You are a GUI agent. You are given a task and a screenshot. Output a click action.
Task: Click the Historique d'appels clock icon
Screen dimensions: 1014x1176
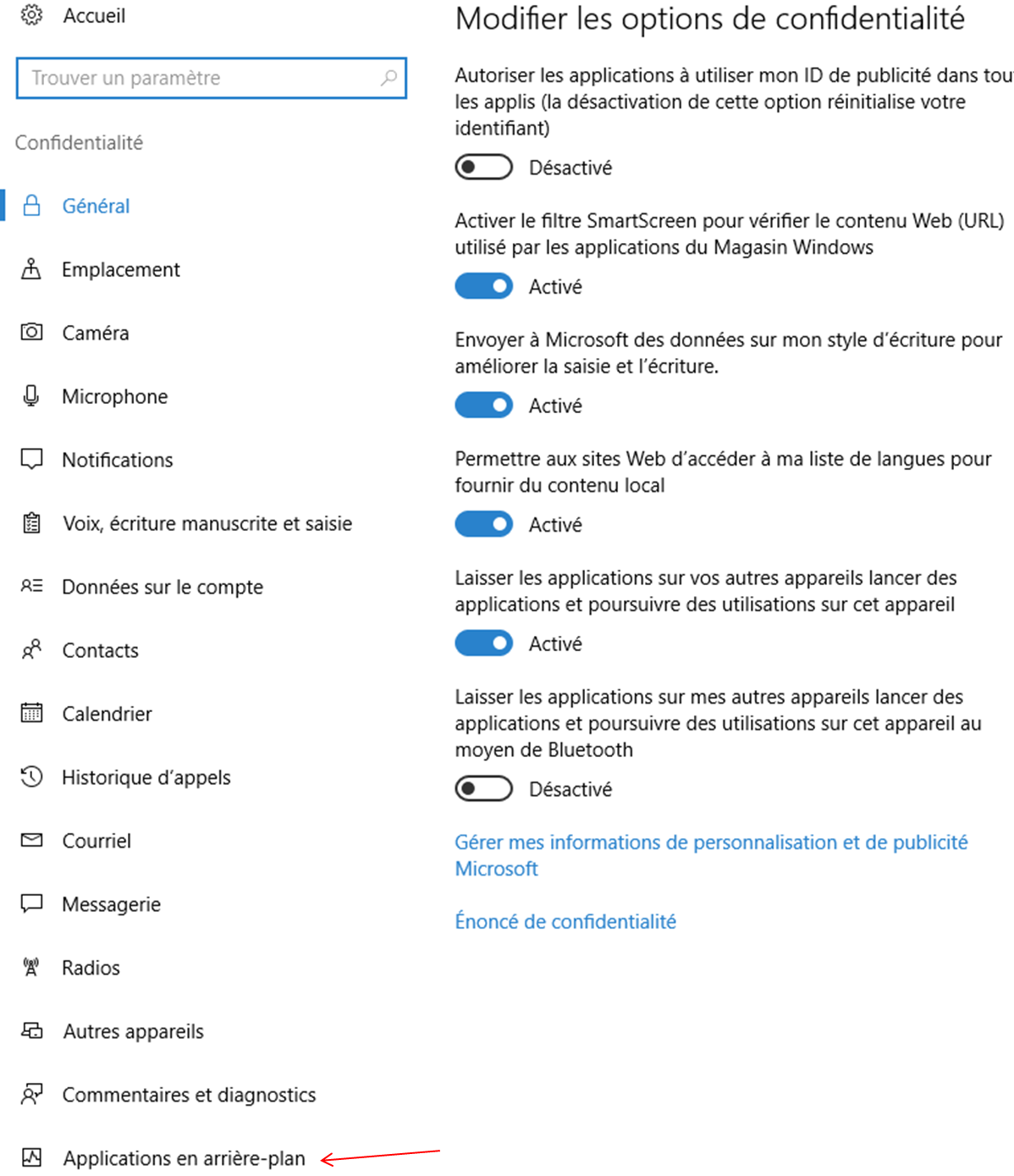coord(31,776)
